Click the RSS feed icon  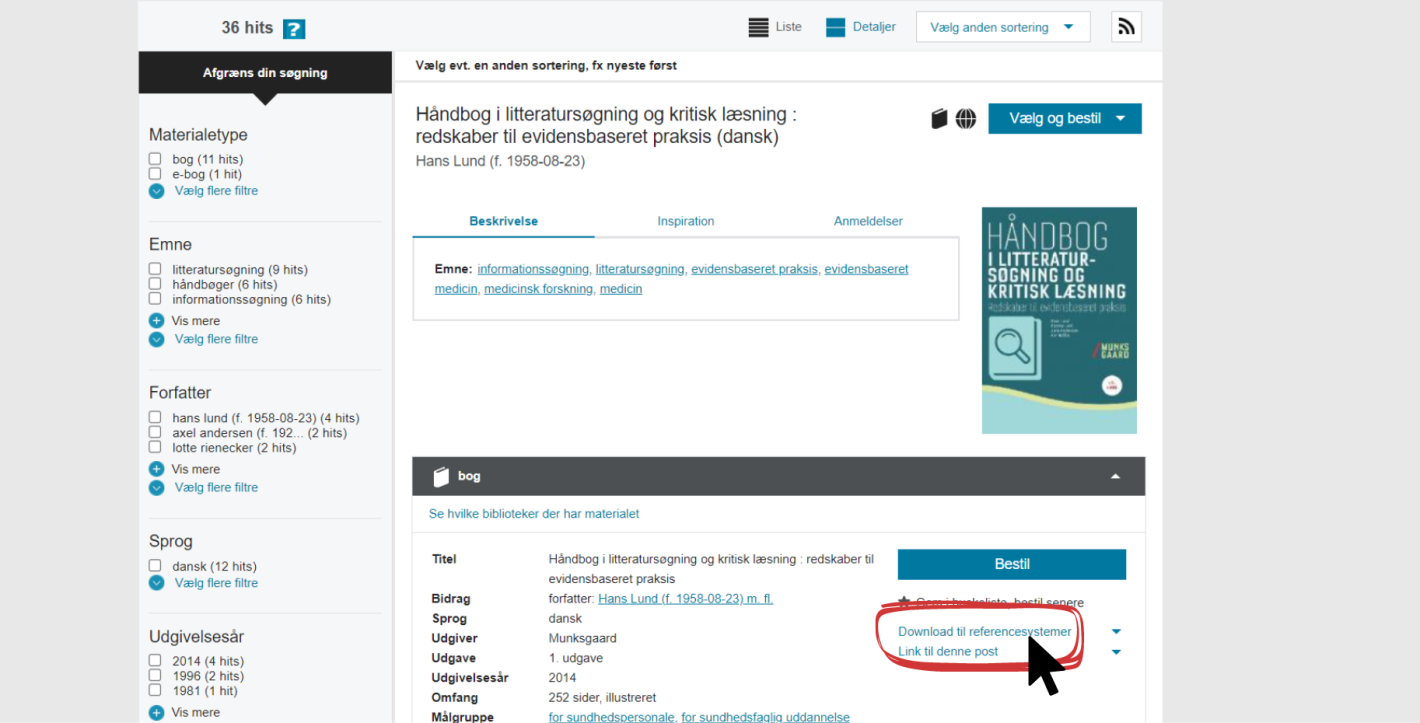[1126, 27]
